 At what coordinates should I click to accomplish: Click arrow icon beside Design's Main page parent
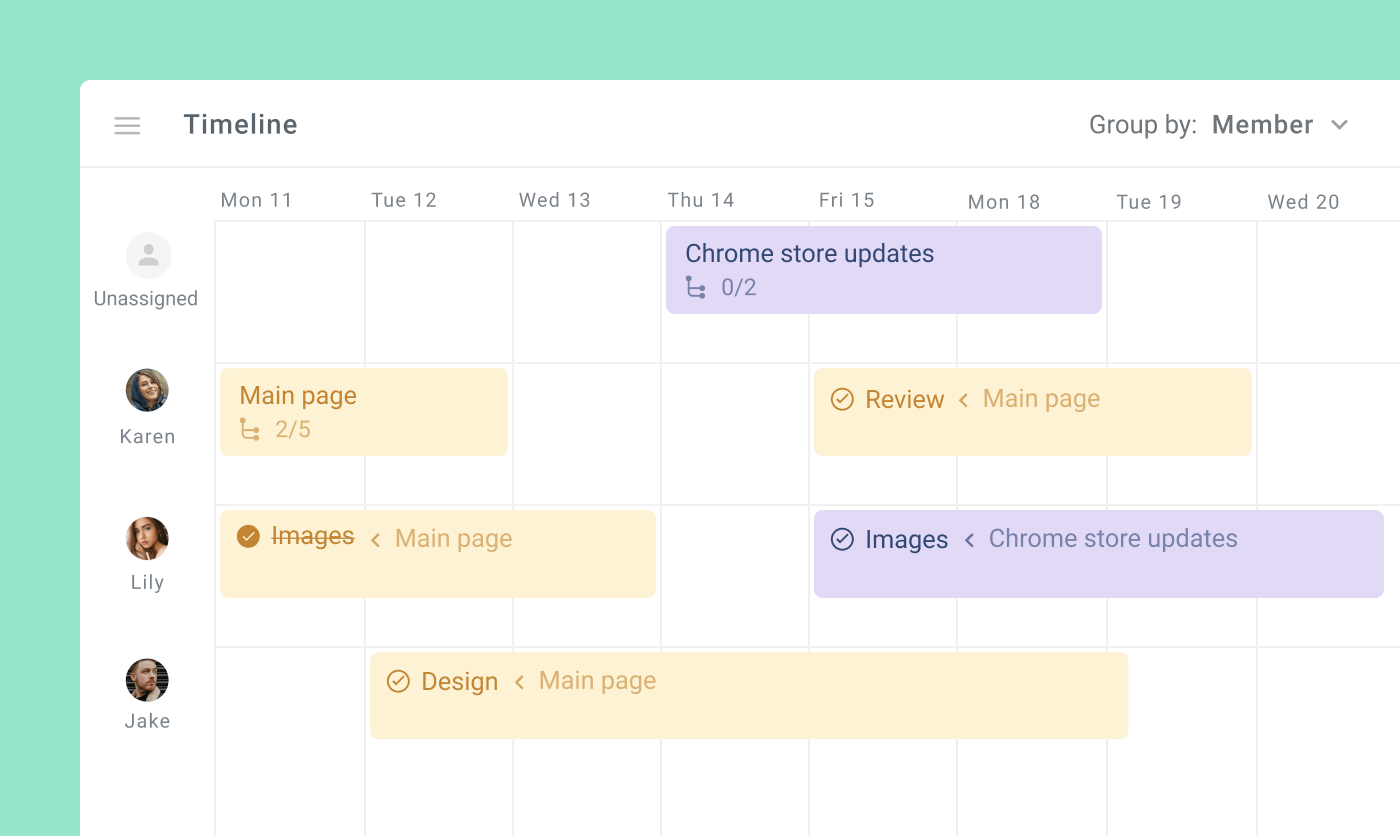(x=519, y=682)
